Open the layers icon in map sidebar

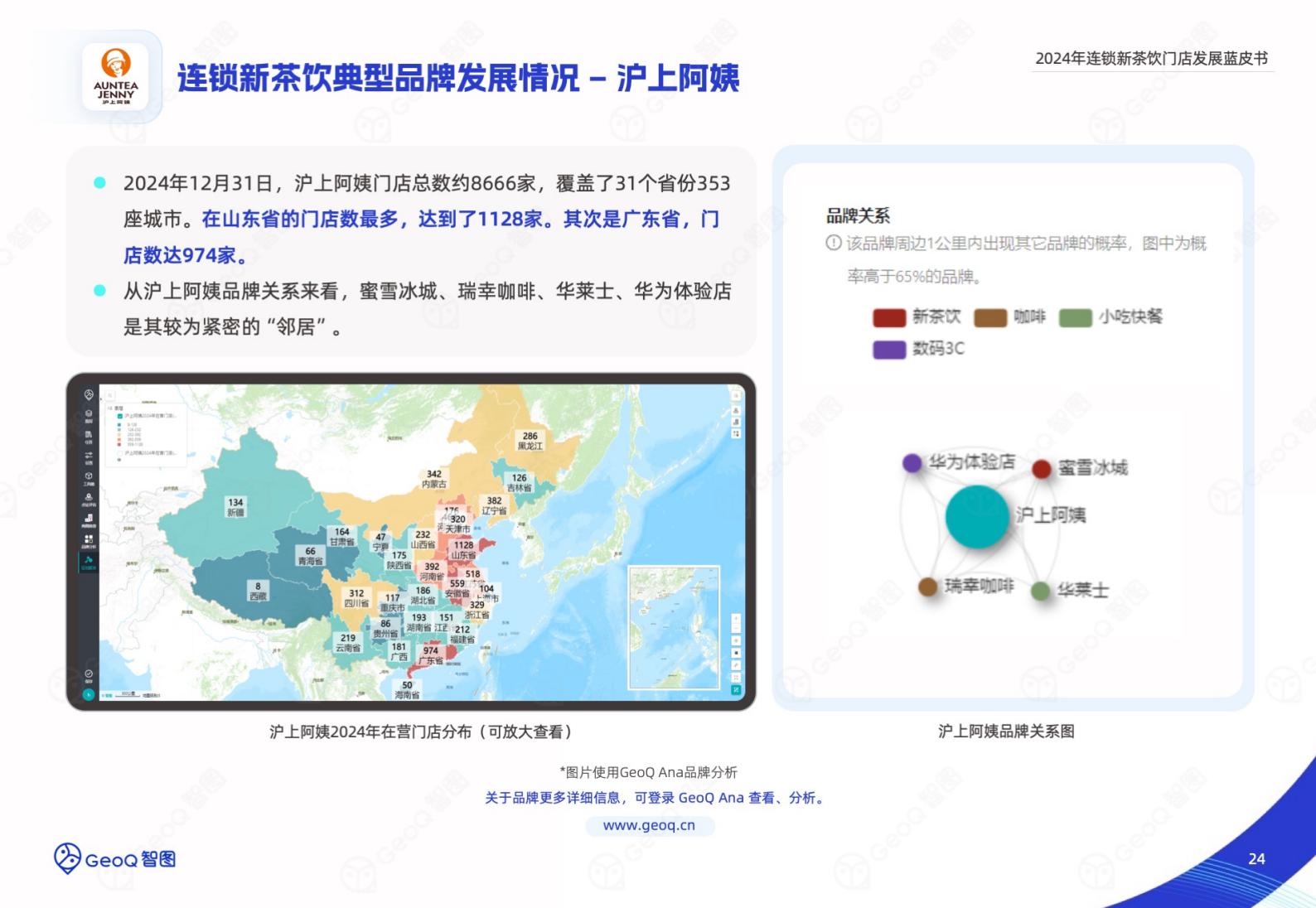tap(89, 414)
